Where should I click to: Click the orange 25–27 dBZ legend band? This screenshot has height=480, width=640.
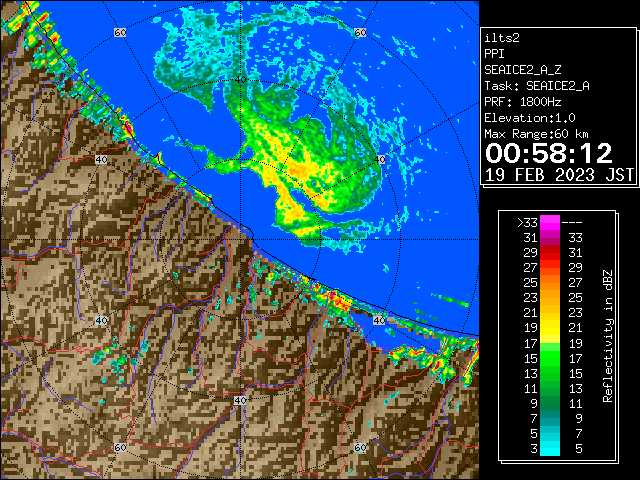549,283
